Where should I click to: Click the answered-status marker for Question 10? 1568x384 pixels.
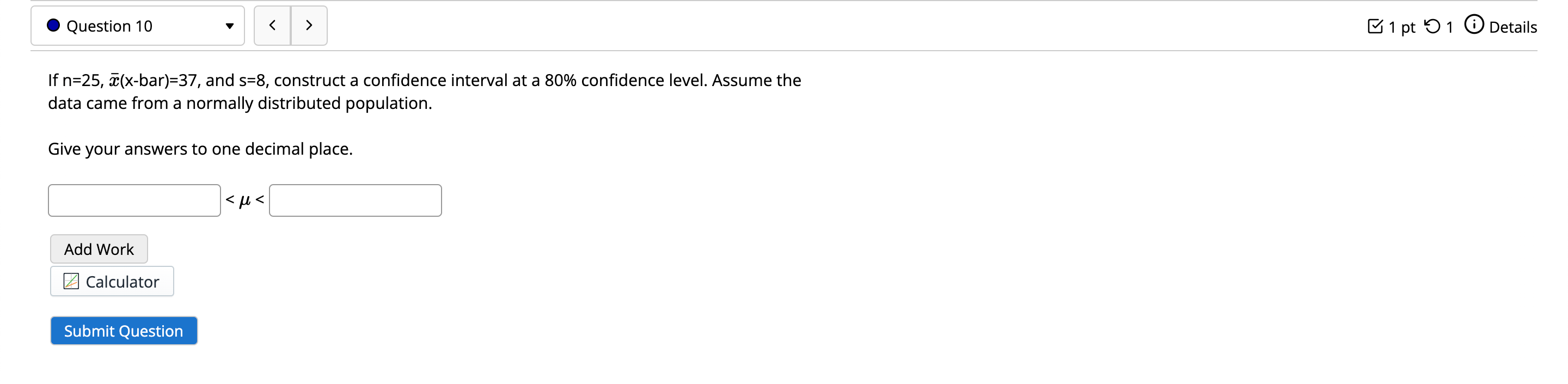pyautogui.click(x=53, y=26)
